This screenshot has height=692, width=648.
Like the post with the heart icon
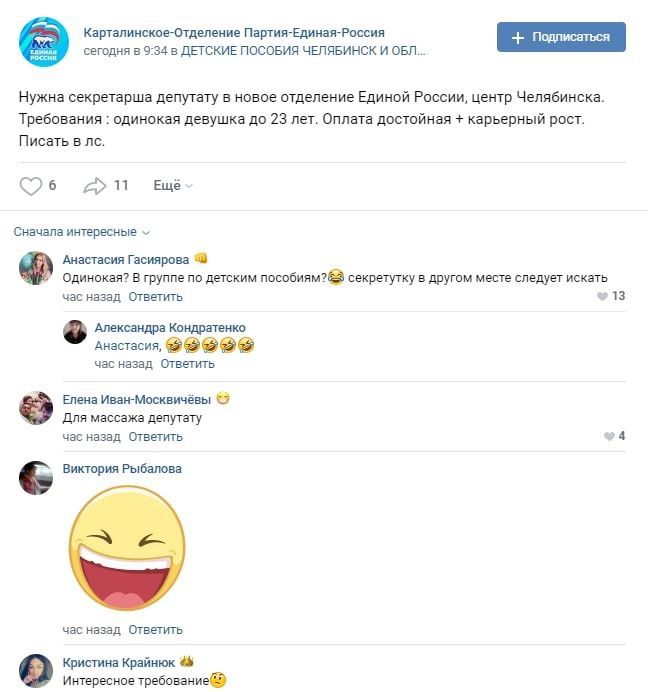30,186
